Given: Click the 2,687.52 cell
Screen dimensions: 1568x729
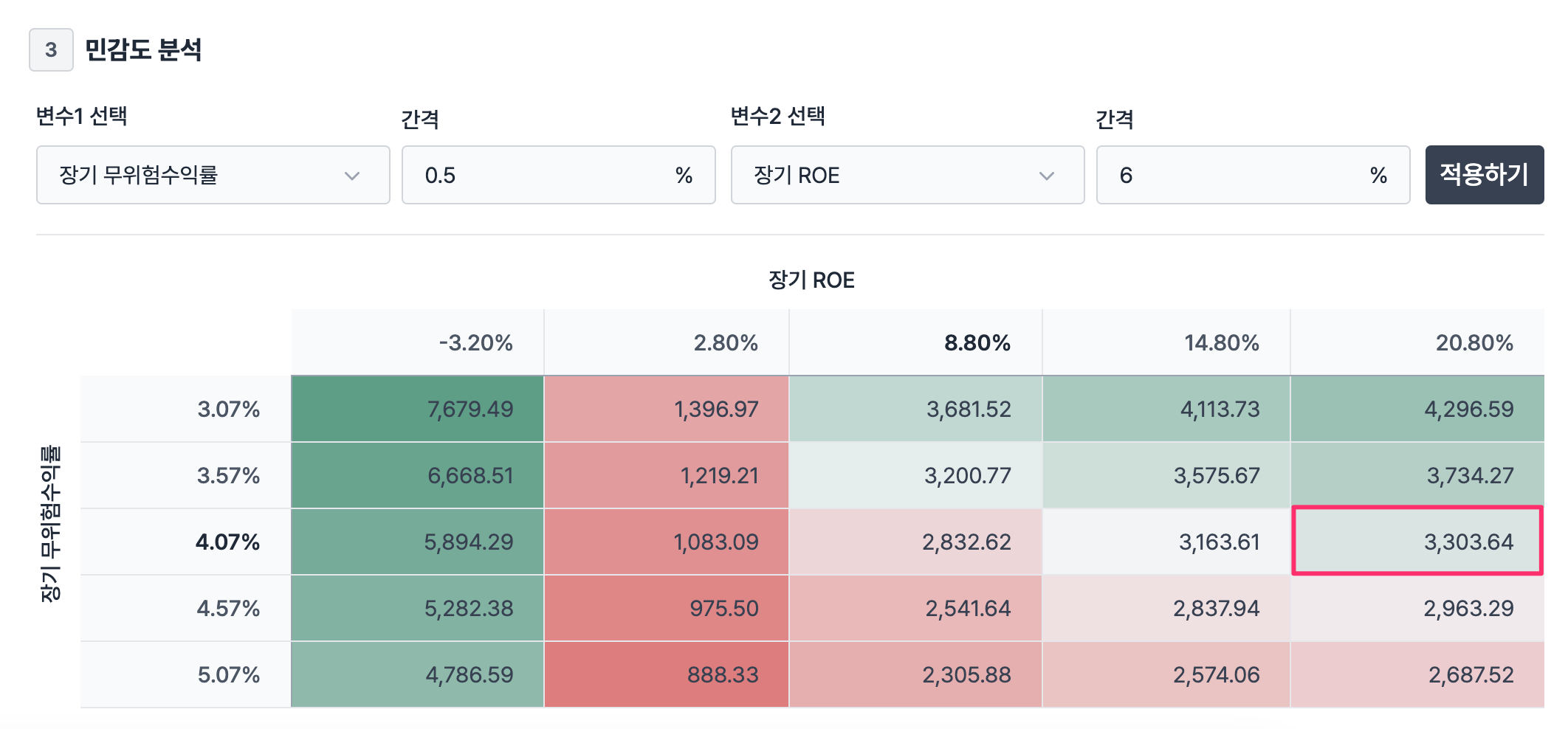Looking at the screenshot, I should point(1417,674).
